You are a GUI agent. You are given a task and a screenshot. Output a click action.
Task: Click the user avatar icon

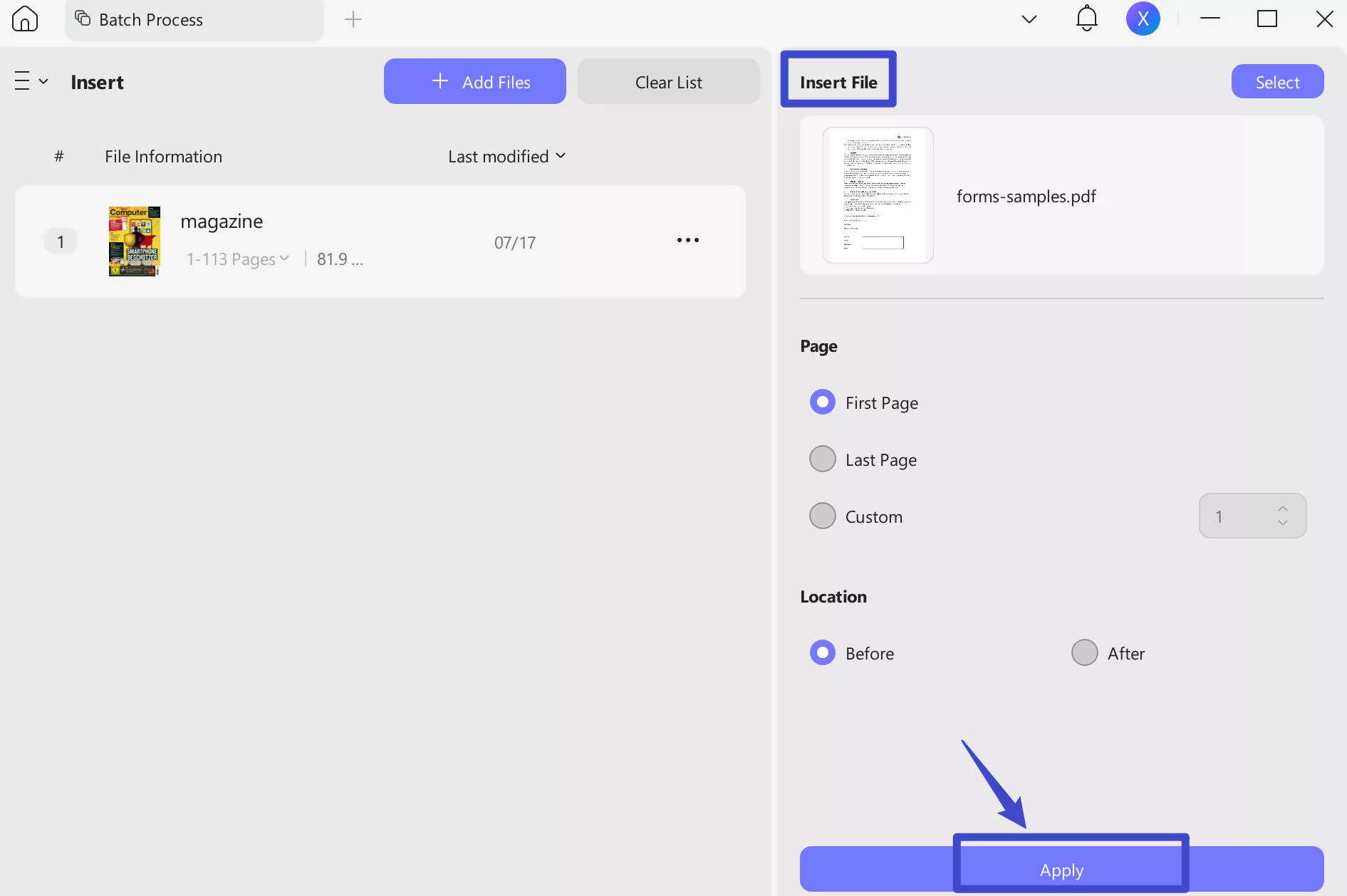[x=1143, y=19]
